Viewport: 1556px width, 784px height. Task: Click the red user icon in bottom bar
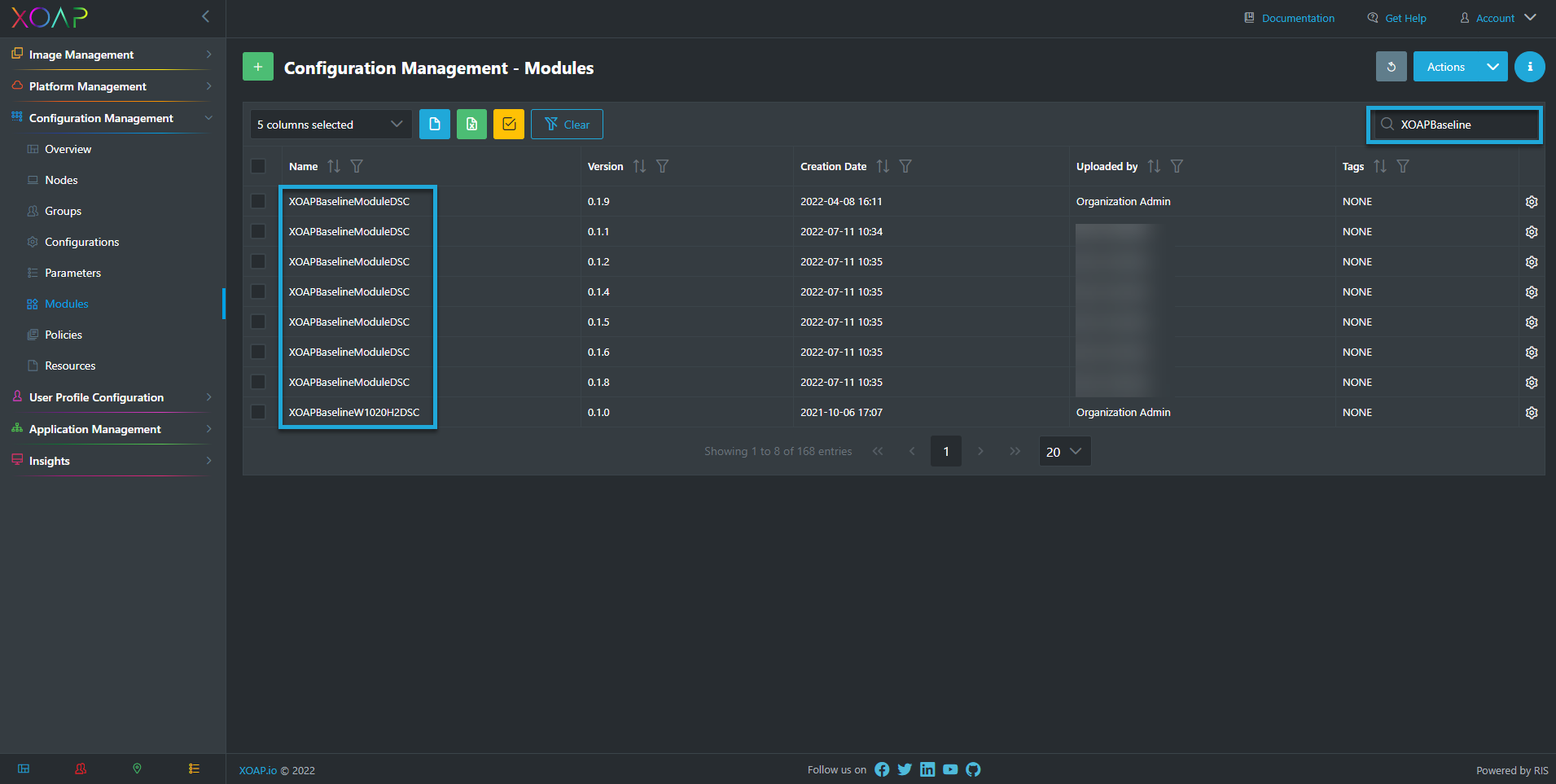[x=81, y=769]
